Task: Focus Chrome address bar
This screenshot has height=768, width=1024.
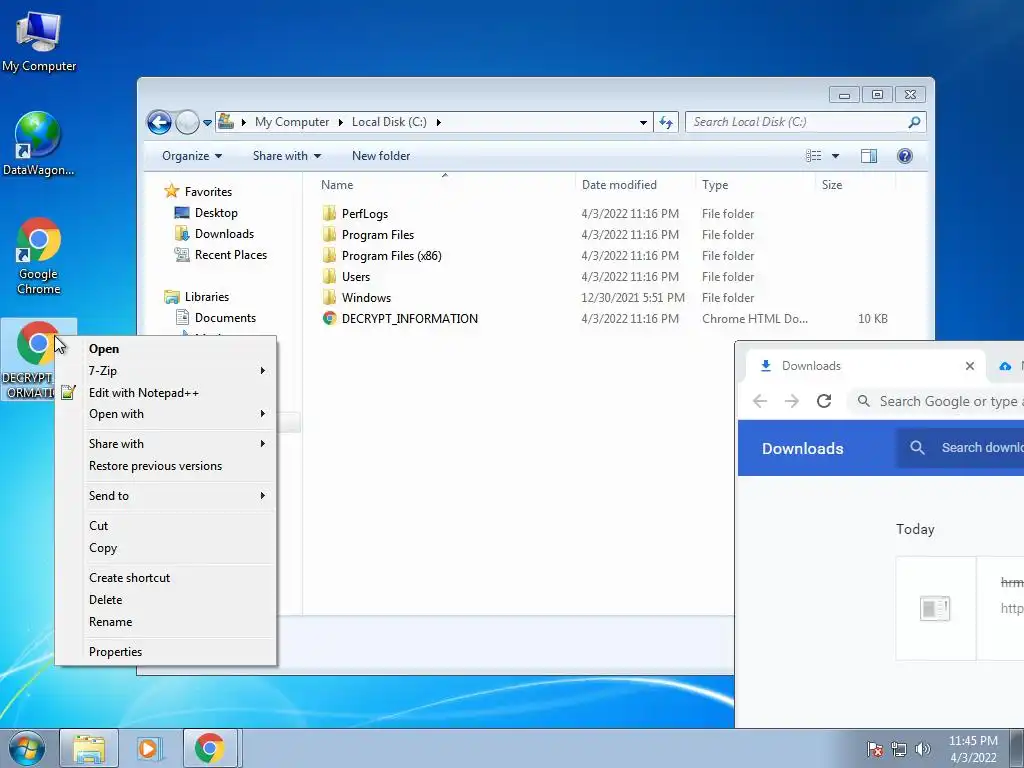Action: 937,401
